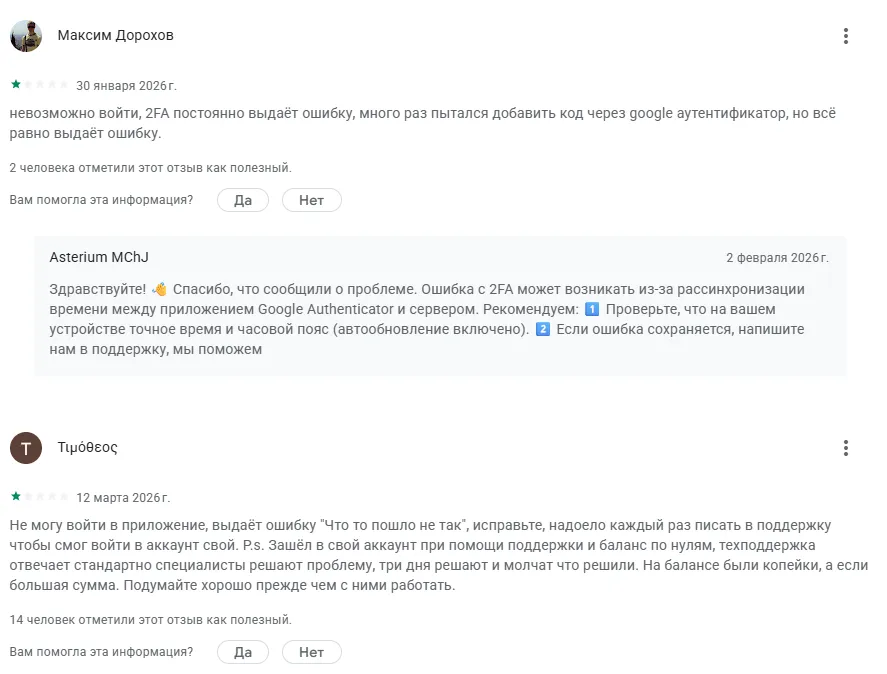Click the brown T avatar of Τιμόθεος
887x674 pixels.
(26, 448)
